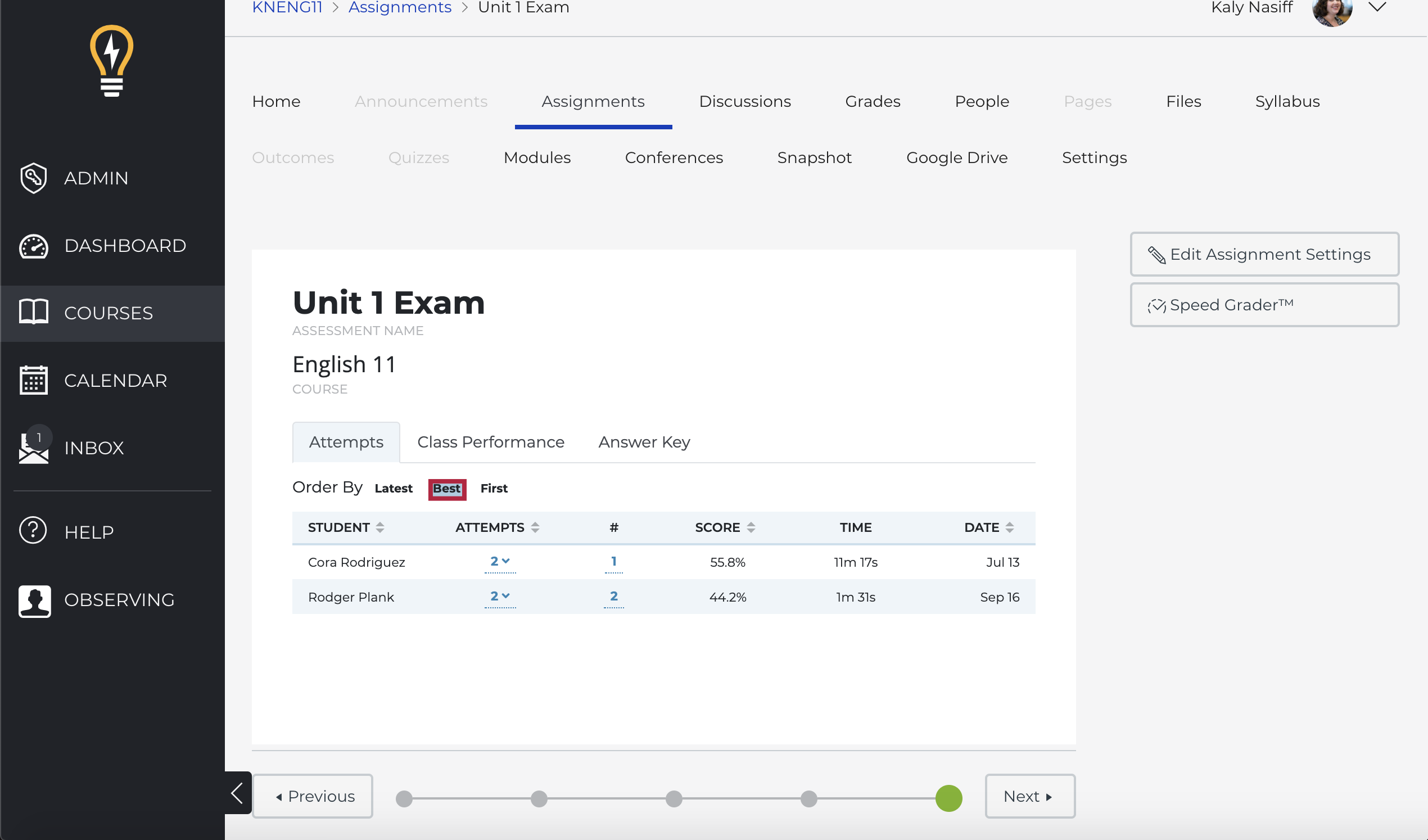Open Inbox via the envelope icon
The height and width of the screenshot is (840, 1428).
click(33, 449)
